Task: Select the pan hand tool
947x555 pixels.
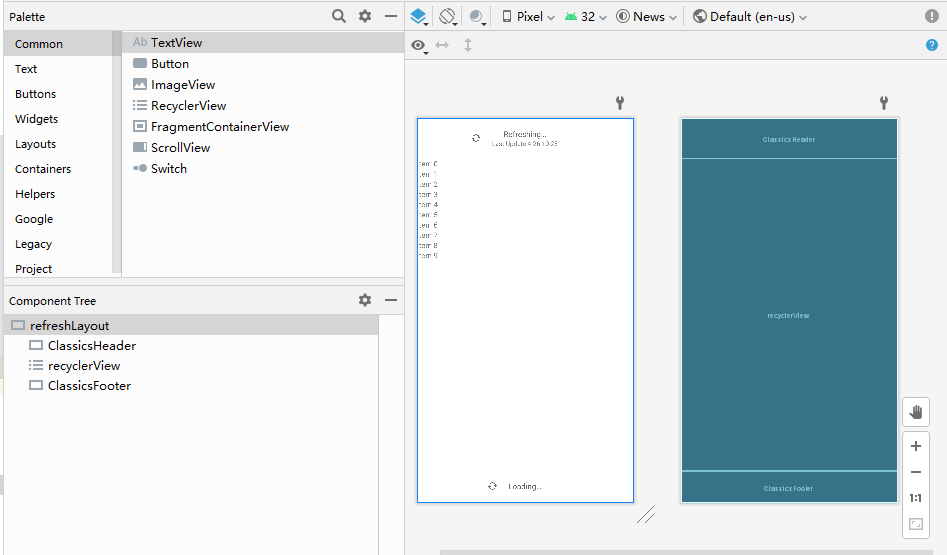Action: point(915,412)
